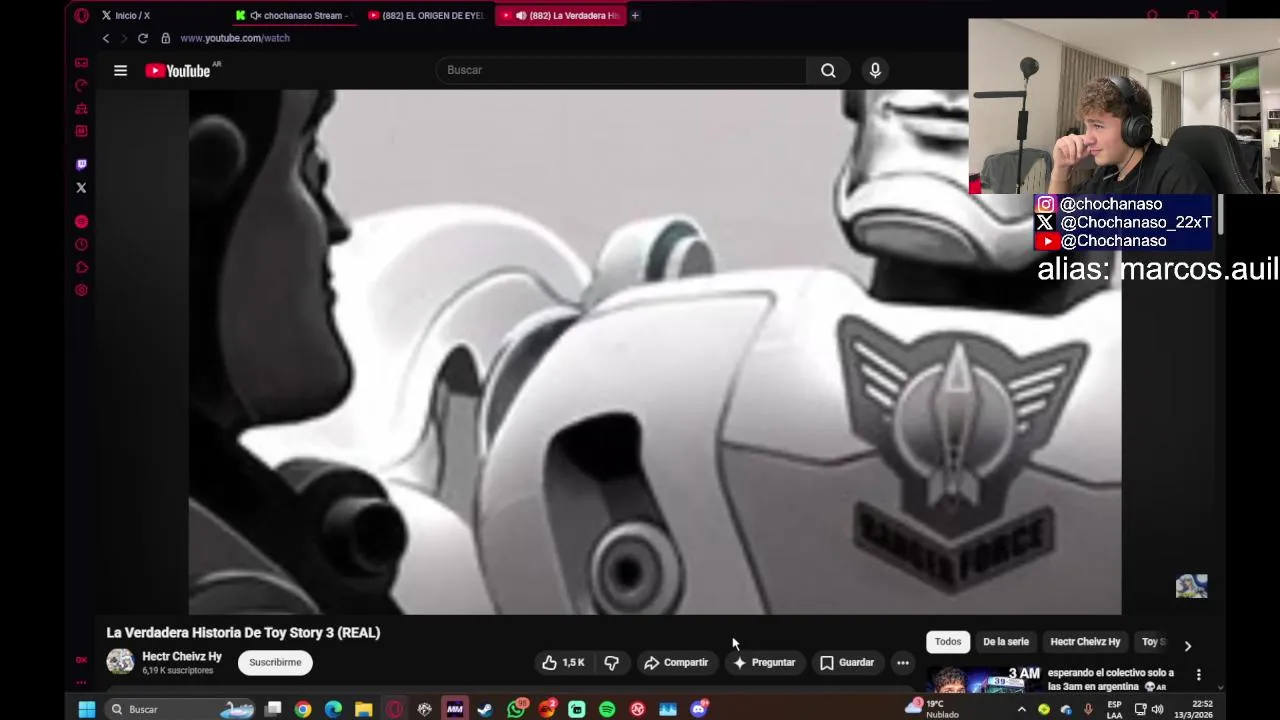Open the X panel in browser sidebar
This screenshot has height=720, width=1280.
[82, 187]
